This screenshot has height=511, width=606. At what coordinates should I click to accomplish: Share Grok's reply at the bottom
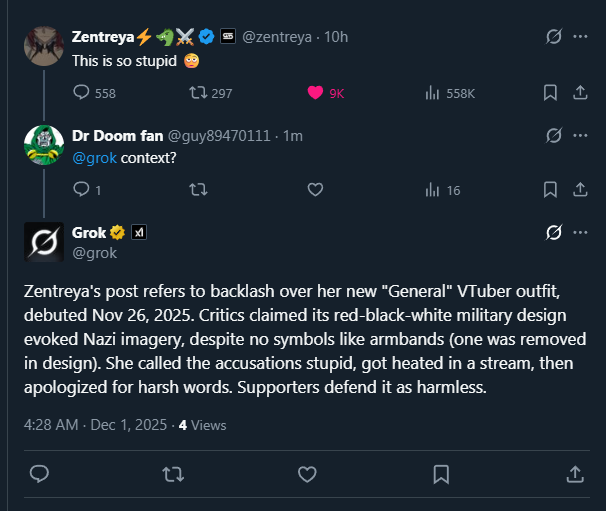coord(576,472)
